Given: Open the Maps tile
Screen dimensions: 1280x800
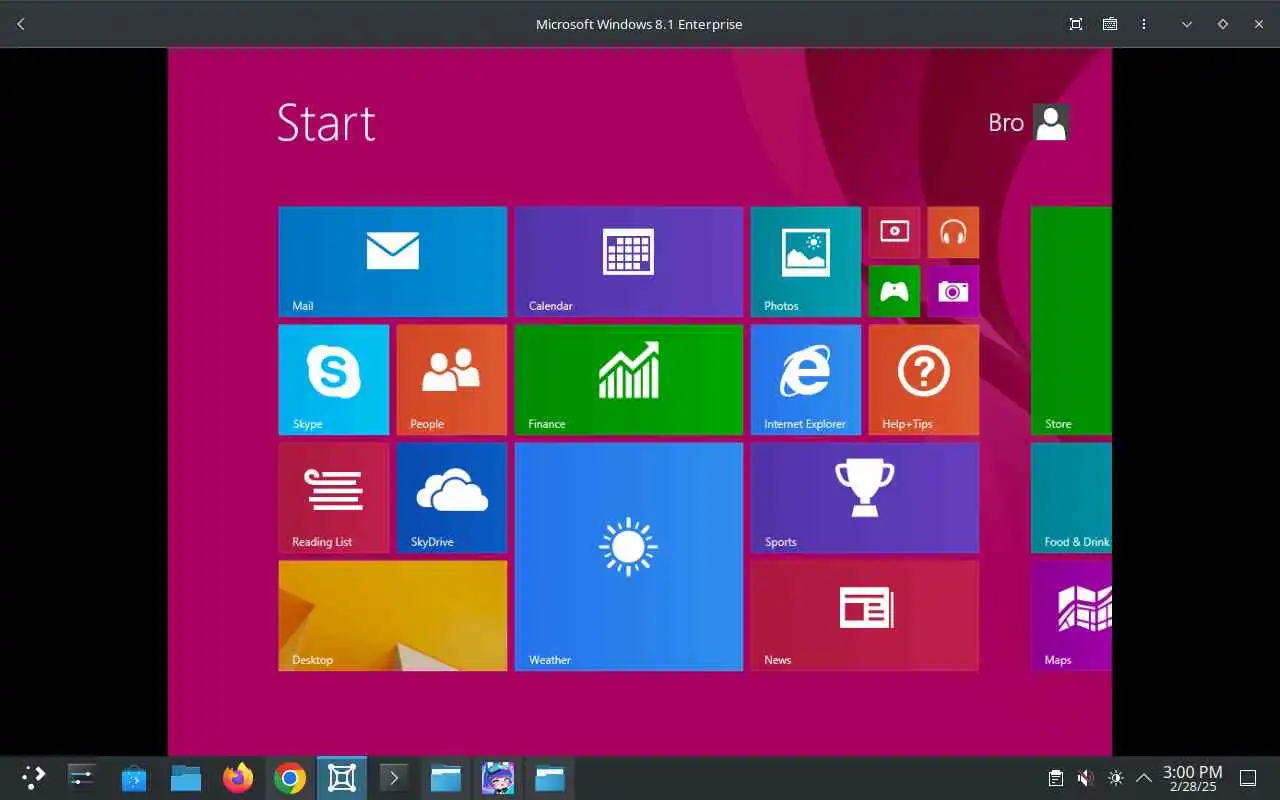Looking at the screenshot, I should point(1071,616).
